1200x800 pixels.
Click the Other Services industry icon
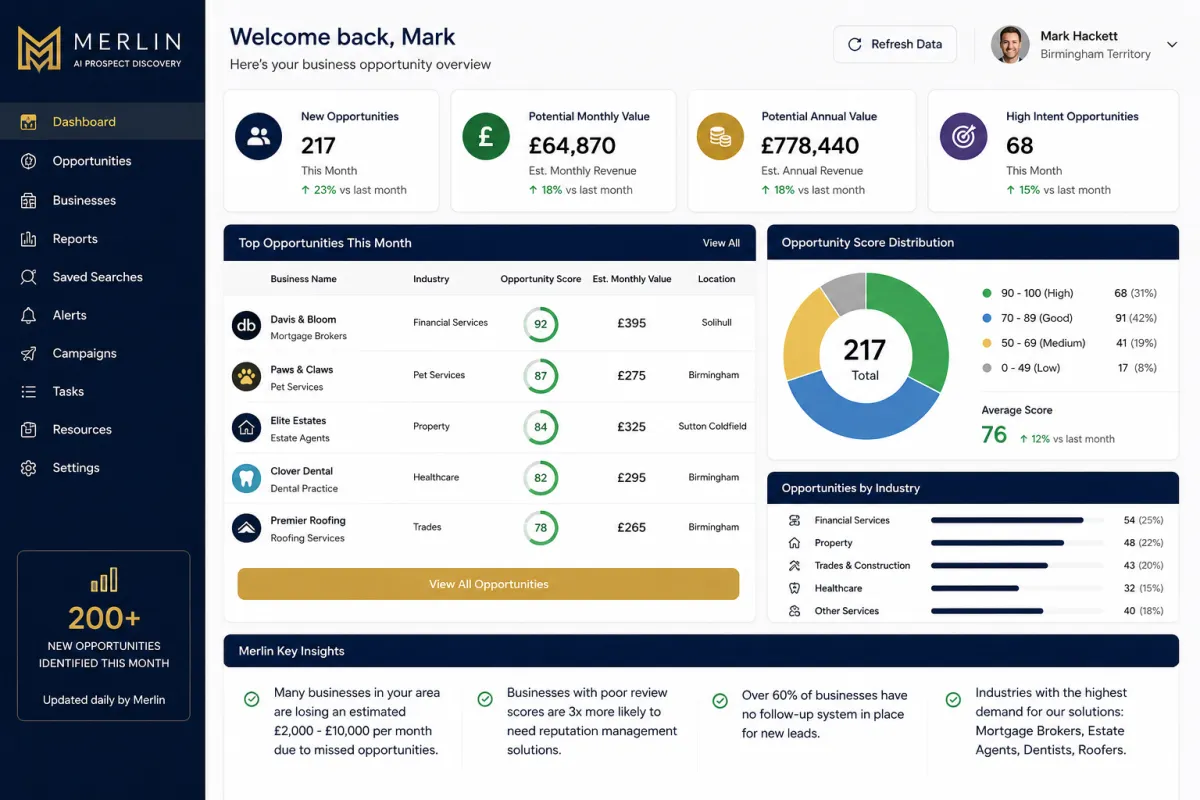[795, 611]
